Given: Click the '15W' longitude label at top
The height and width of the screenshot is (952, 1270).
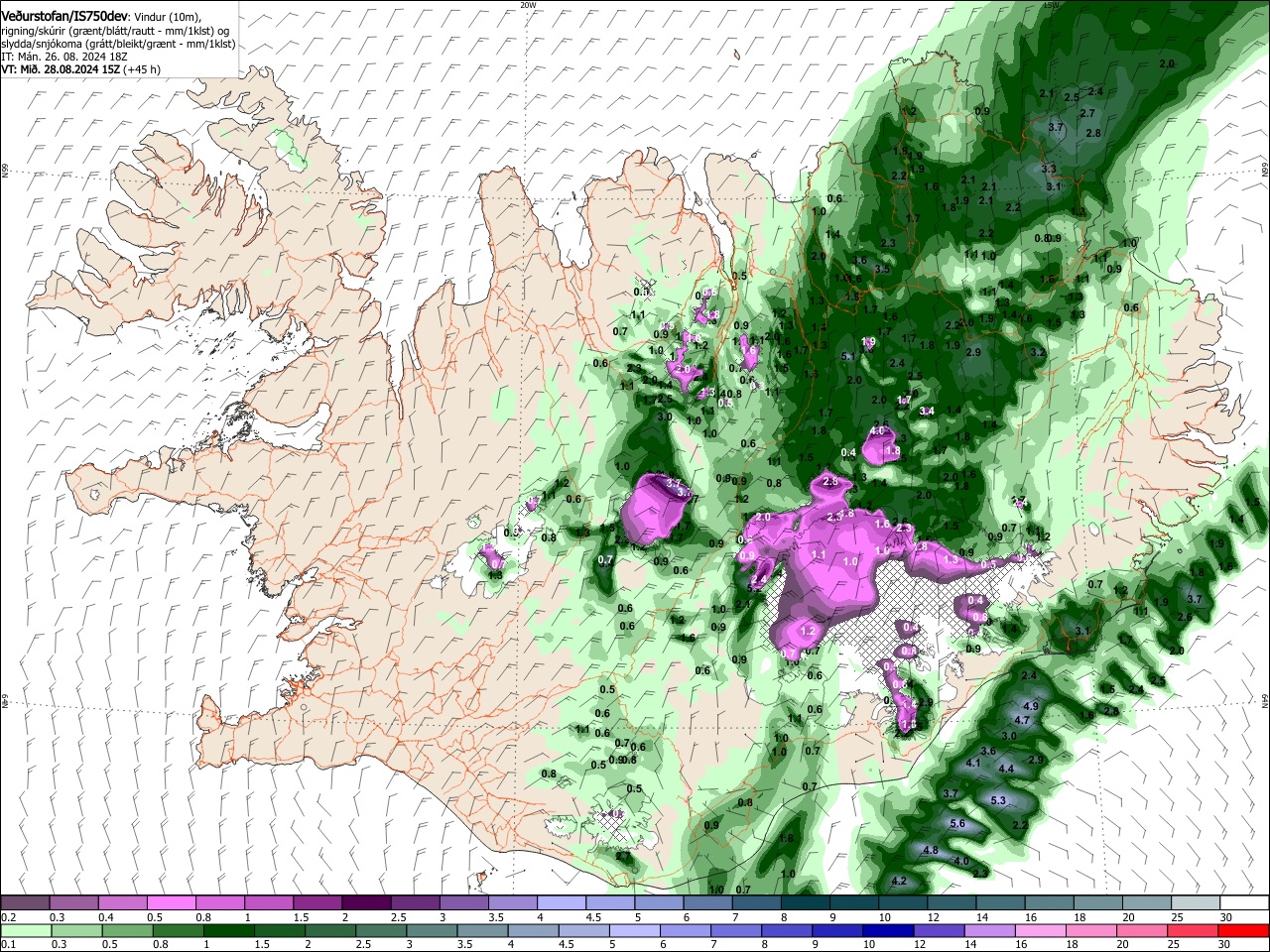Looking at the screenshot, I should (x=1051, y=5).
